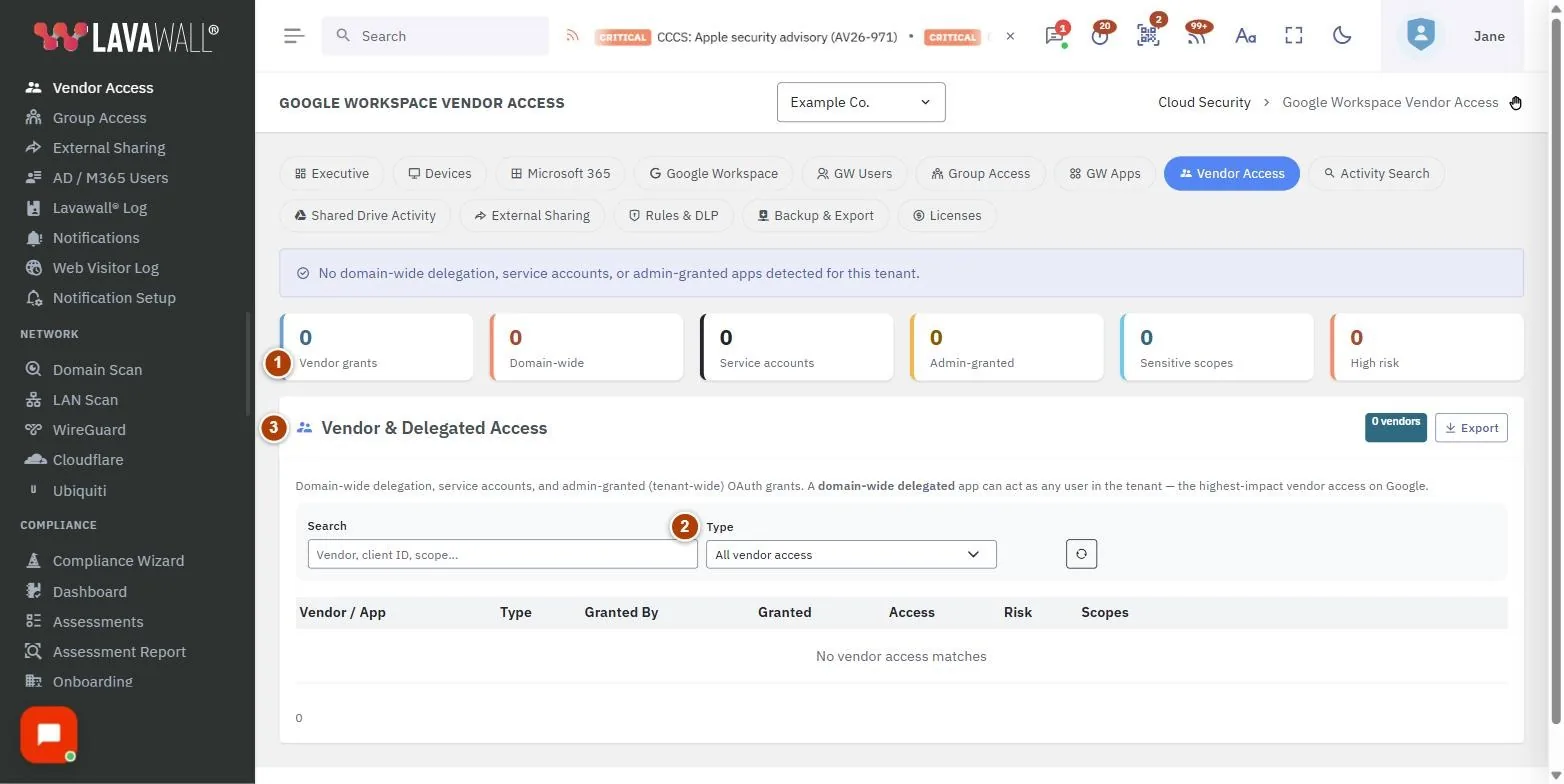Click the Lavawall logo
Viewport: 1564px width, 784px height.
(125, 37)
